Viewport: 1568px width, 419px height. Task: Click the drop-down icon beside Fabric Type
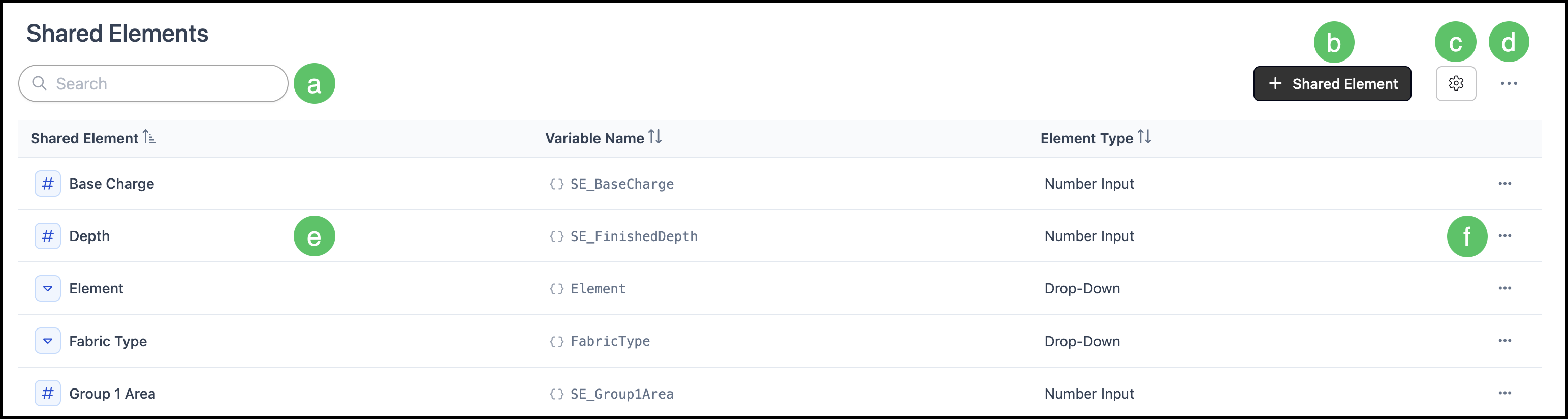tap(47, 341)
